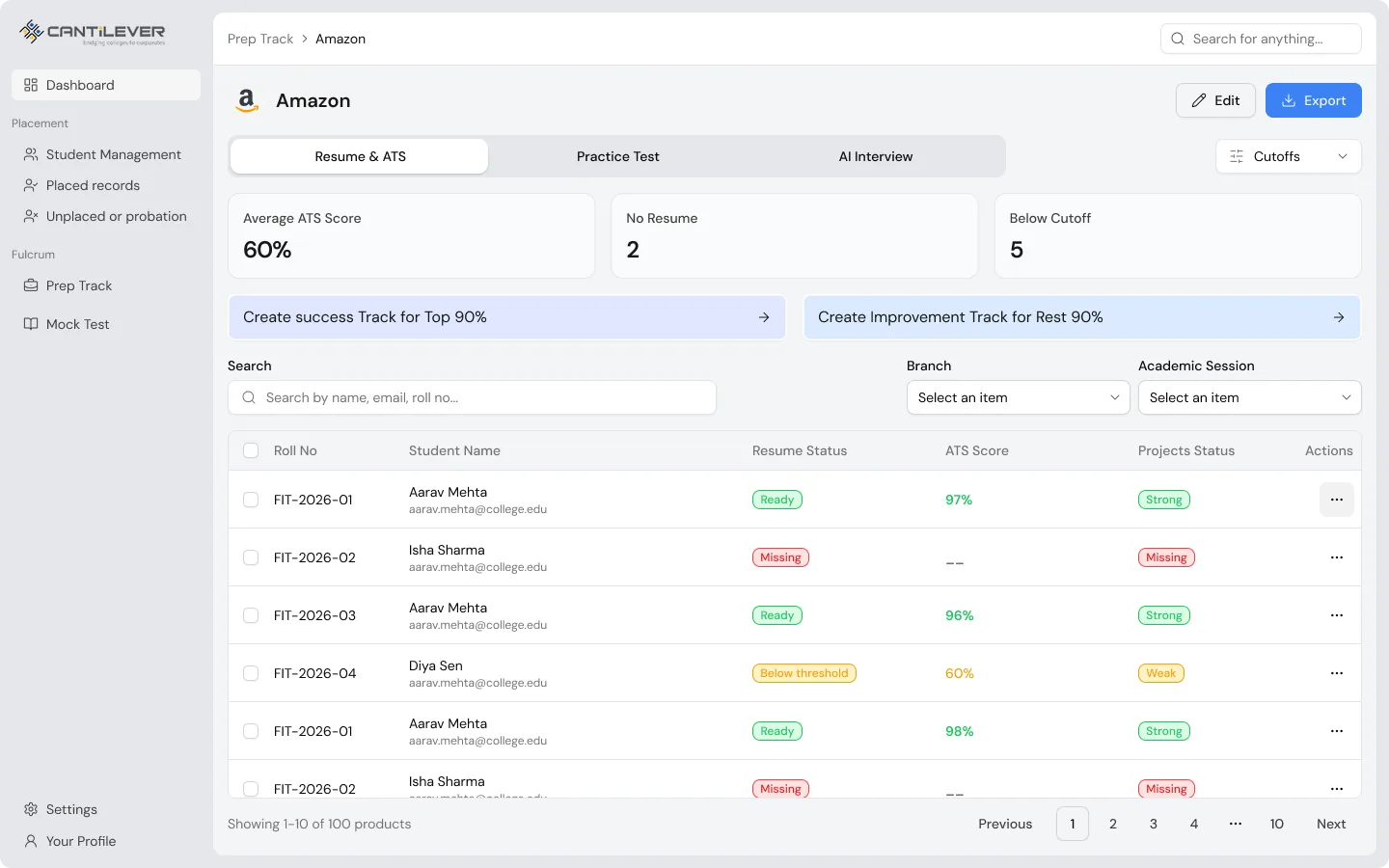Click the Settings gear icon

(31, 809)
